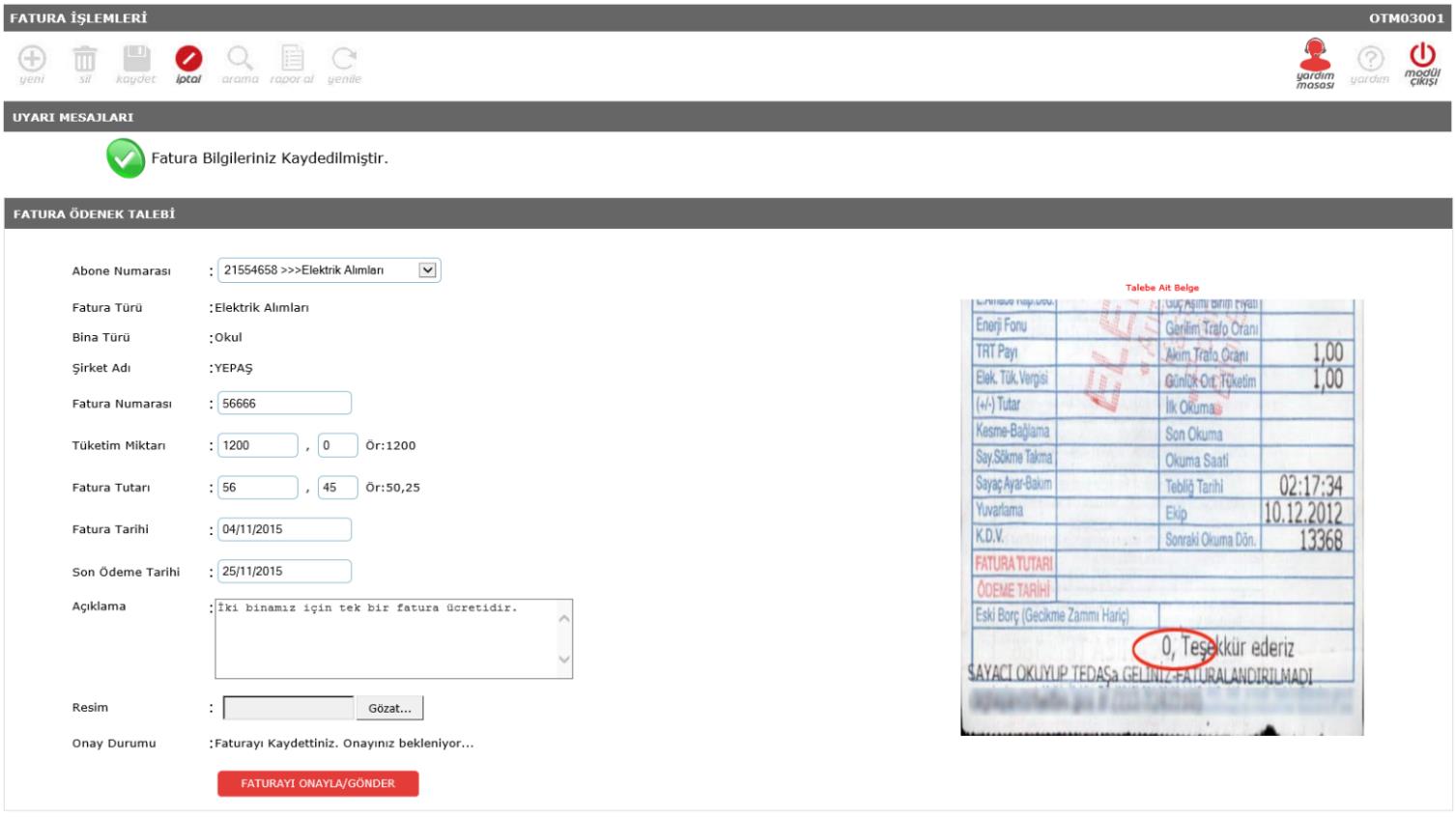This screenshot has width=1456, height=817.
Task: Click the 'Şirket Adı' label
Action: coord(101,368)
